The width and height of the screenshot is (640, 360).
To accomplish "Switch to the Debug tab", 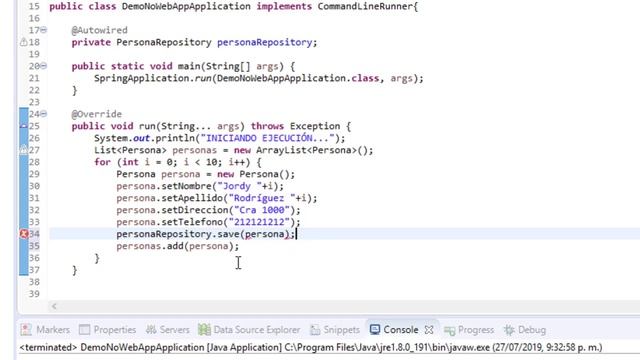I will coord(525,330).
